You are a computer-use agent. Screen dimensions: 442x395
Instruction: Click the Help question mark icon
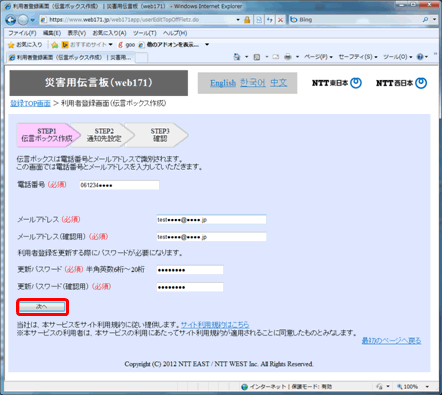tap(420, 57)
